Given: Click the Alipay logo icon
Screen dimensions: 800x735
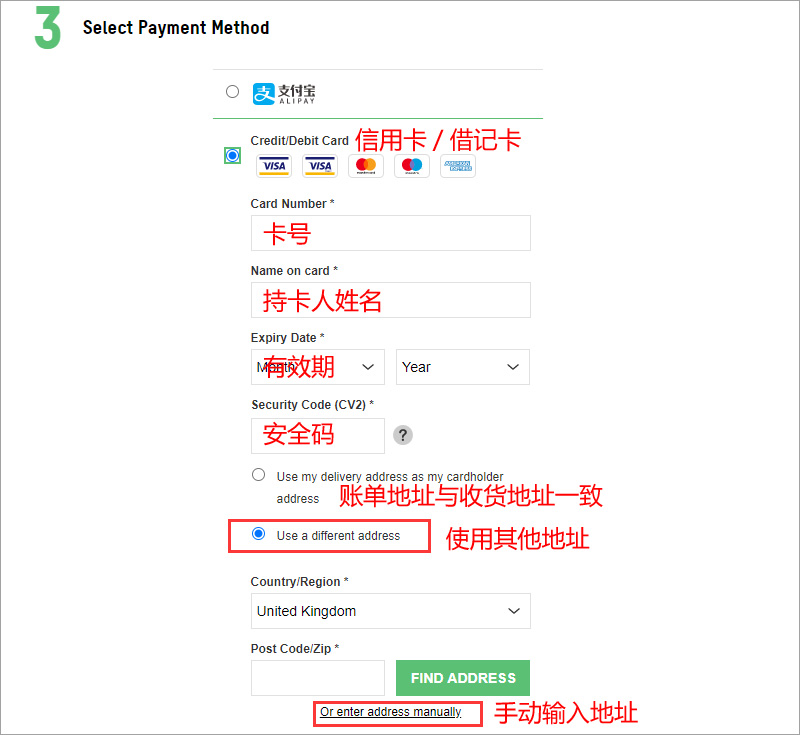Looking at the screenshot, I should [284, 94].
